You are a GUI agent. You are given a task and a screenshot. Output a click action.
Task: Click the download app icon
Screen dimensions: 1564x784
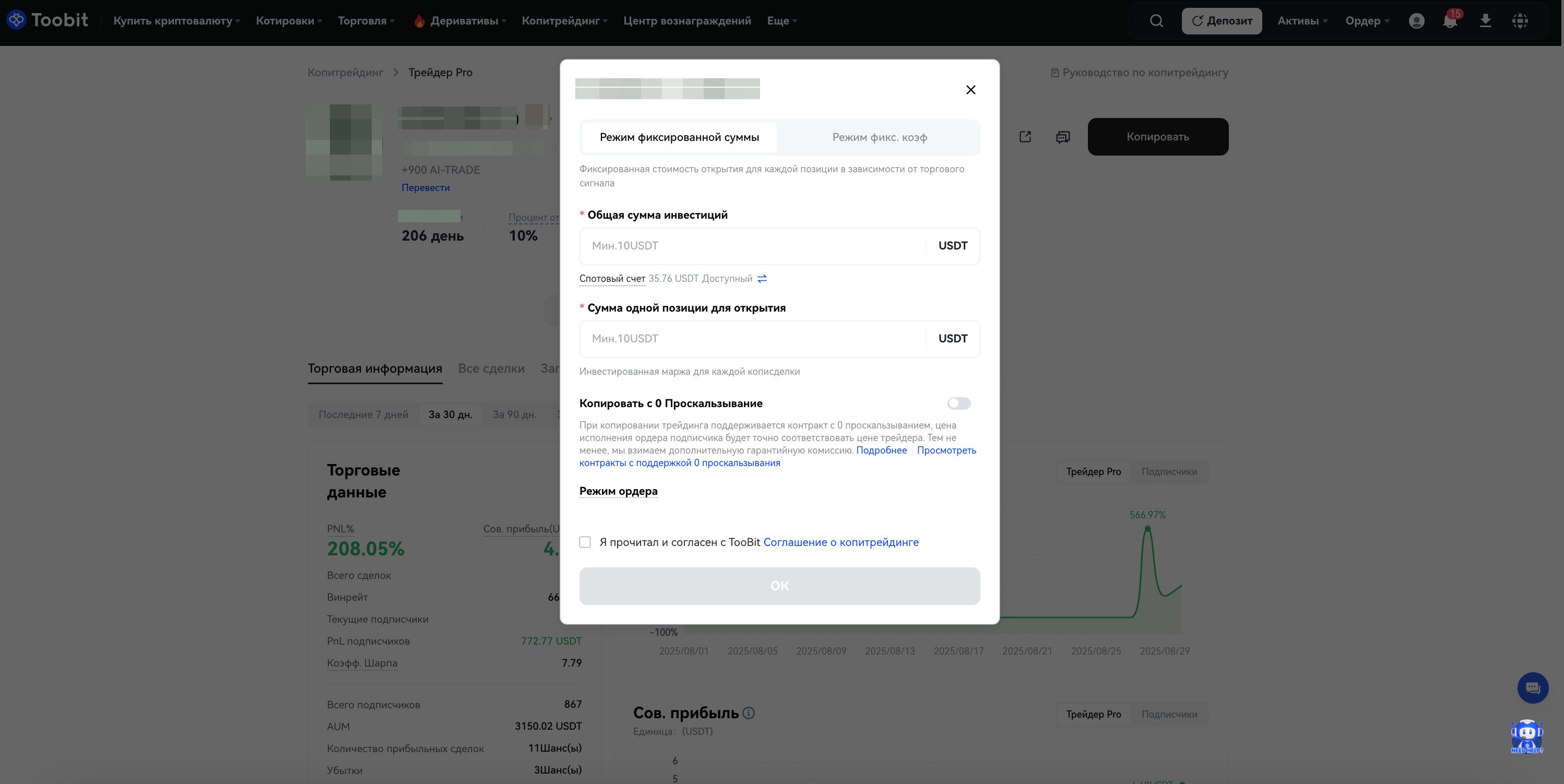1485,21
